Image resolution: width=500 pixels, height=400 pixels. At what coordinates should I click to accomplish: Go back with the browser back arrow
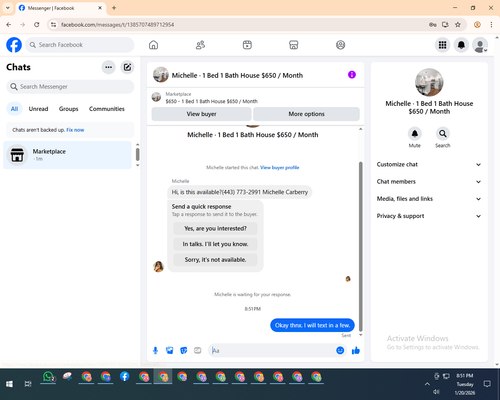(x=9, y=25)
